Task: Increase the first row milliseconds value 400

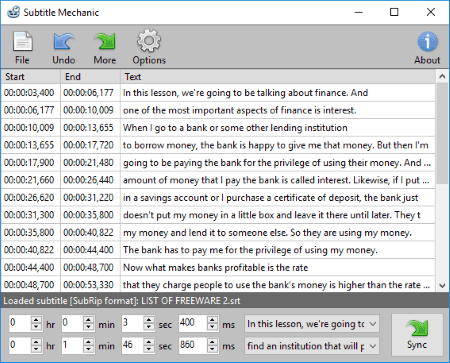Action: tap(212, 320)
